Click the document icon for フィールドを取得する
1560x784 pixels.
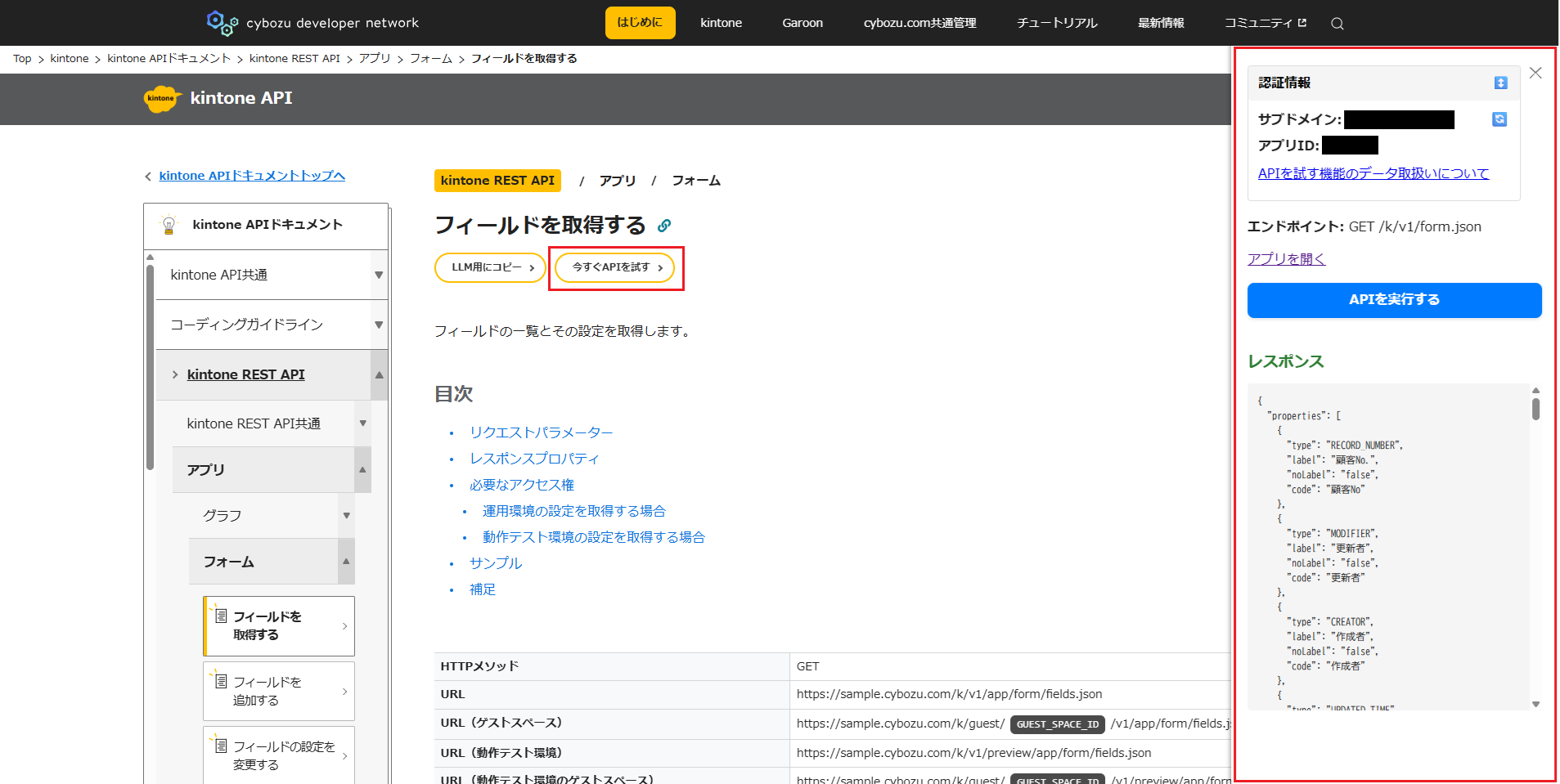[x=220, y=615]
